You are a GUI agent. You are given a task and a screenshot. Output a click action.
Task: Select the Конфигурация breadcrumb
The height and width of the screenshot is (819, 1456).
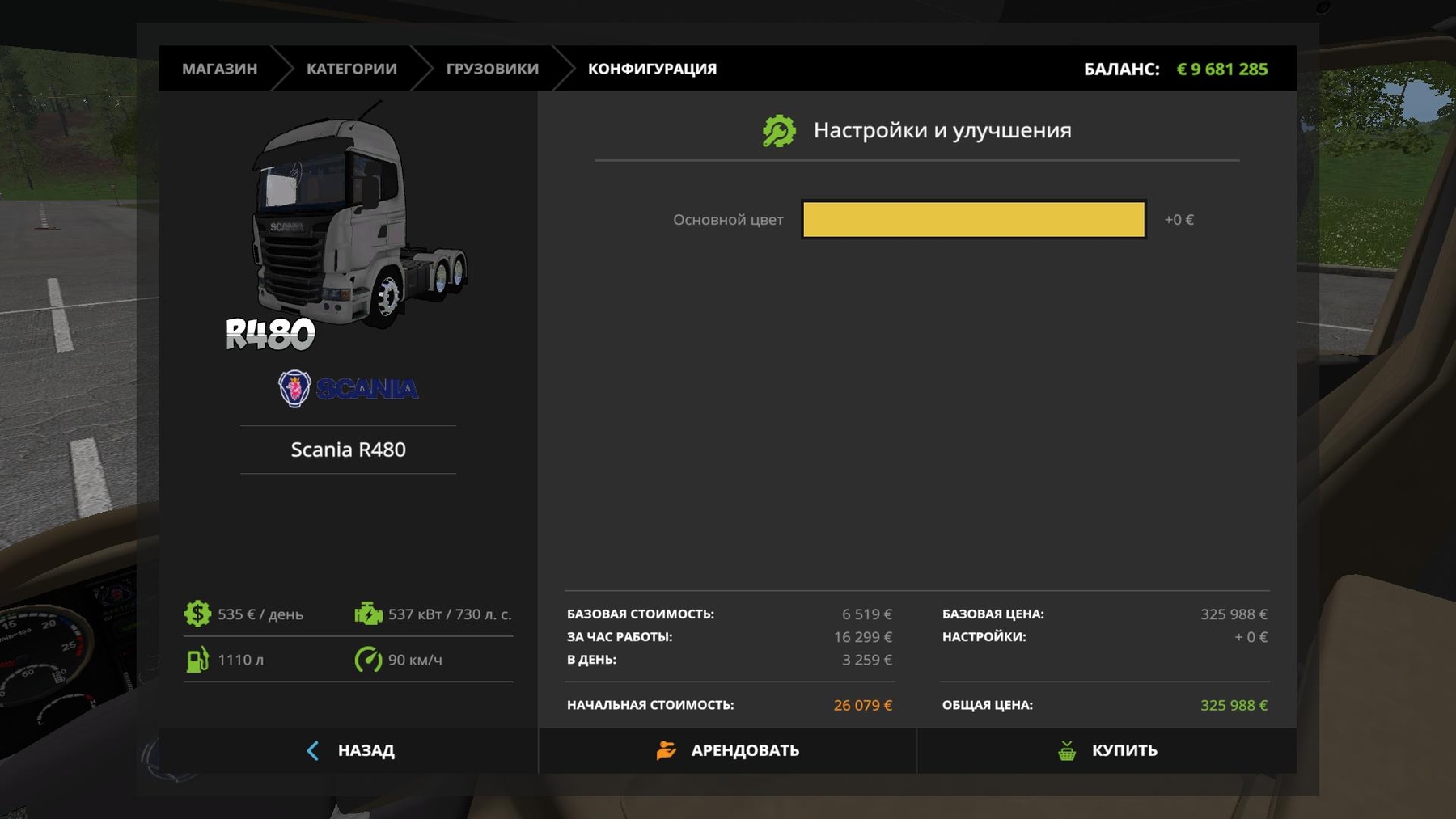click(x=652, y=69)
